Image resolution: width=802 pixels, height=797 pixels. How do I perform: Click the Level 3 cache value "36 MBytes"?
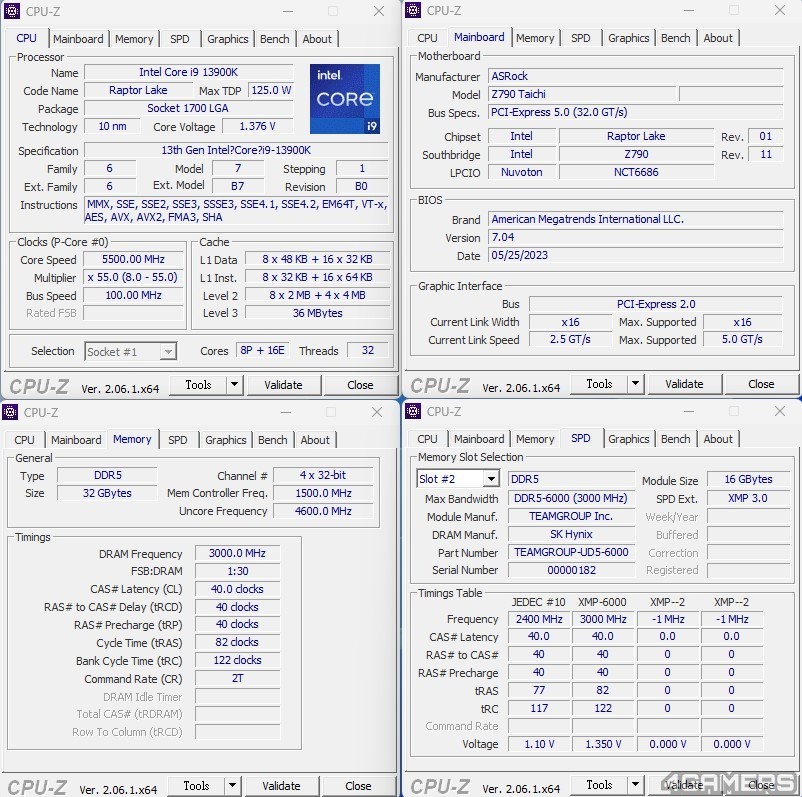pyautogui.click(x=318, y=313)
